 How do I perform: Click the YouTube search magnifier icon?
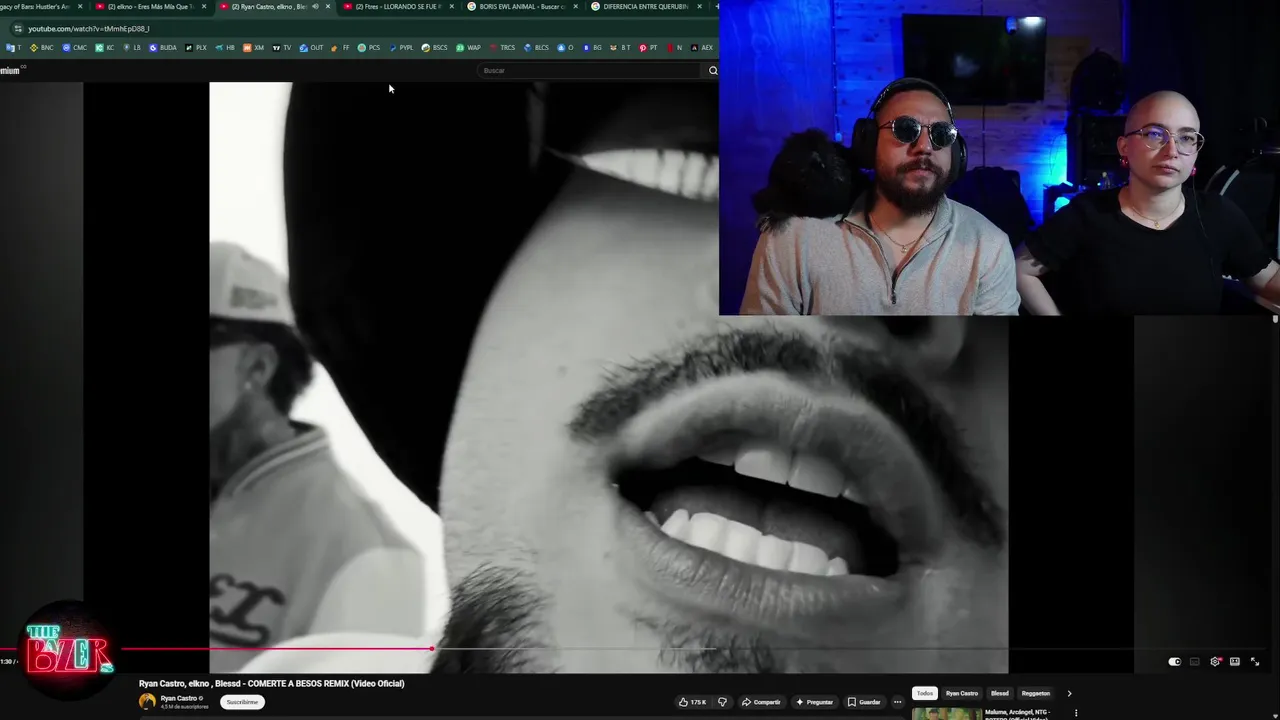pyautogui.click(x=713, y=70)
